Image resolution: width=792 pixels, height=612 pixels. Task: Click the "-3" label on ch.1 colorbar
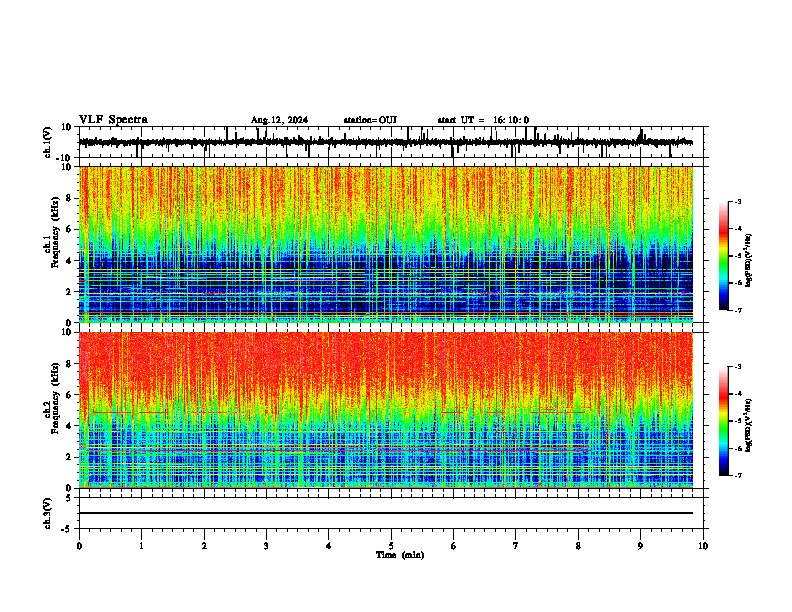(x=737, y=201)
